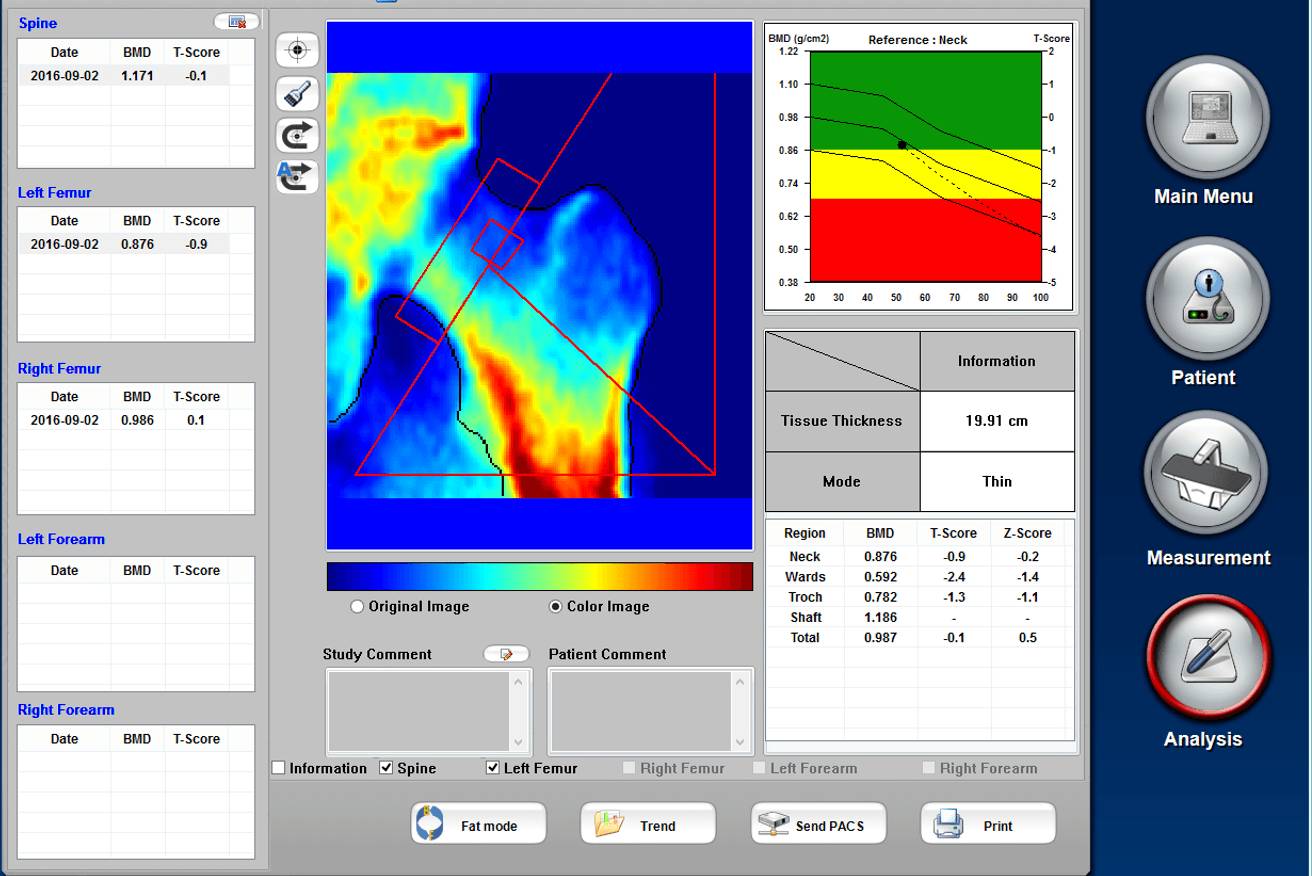Screen dimensions: 1312x876
Task: Click the Spine BMD value 1.171
Action: click(x=138, y=75)
